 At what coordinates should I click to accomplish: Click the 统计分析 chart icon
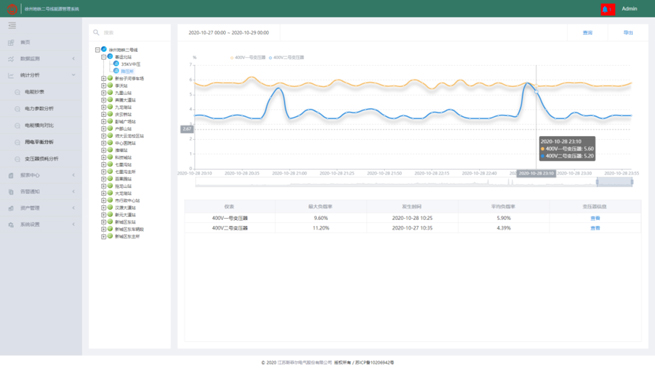pyautogui.click(x=11, y=75)
